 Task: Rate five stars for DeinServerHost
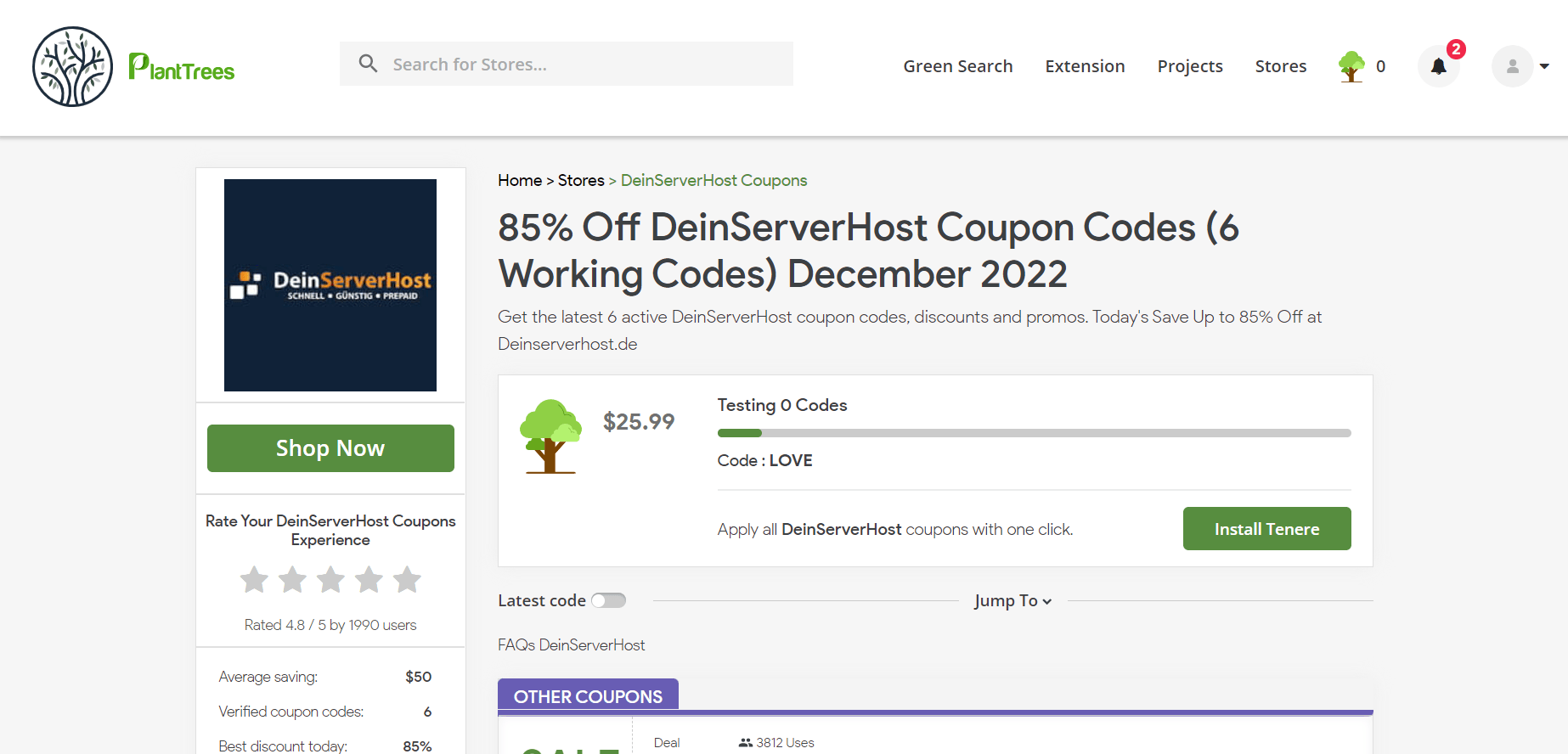(x=407, y=580)
